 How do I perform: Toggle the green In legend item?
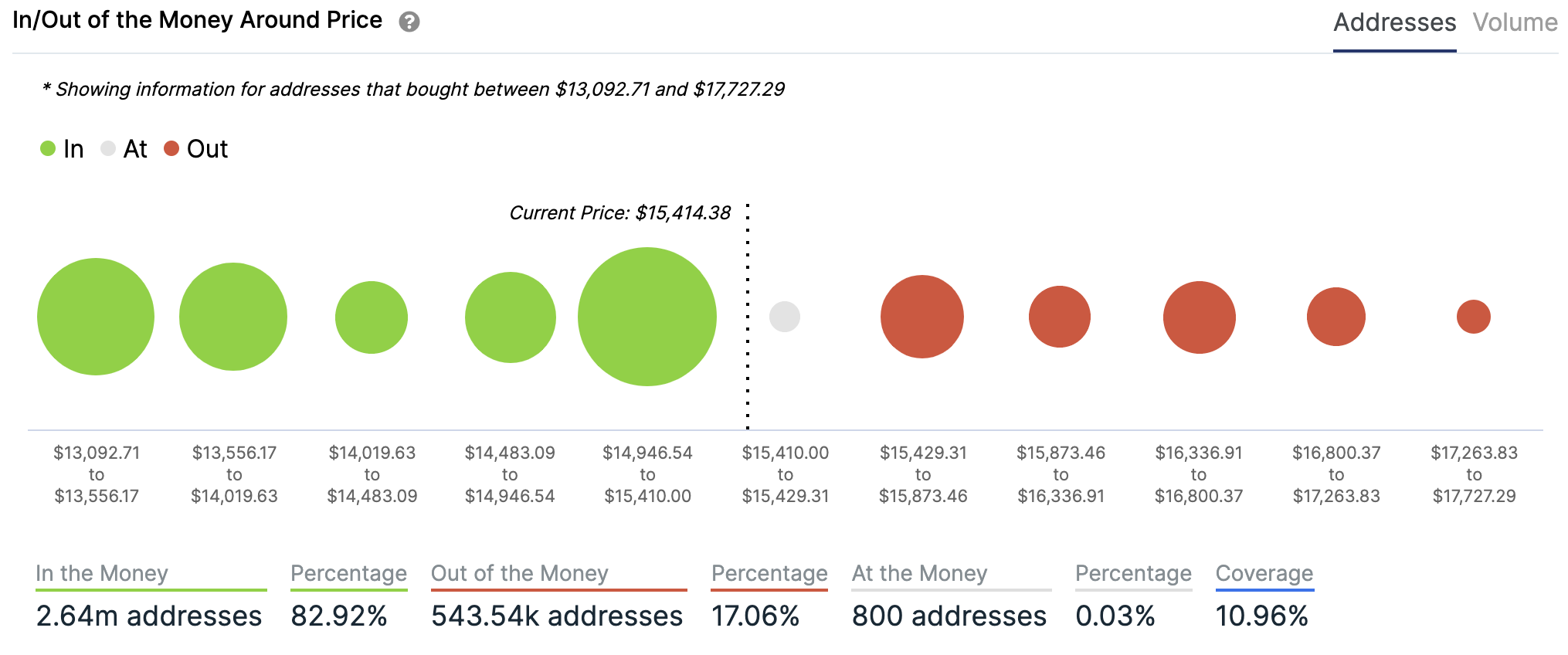click(x=62, y=148)
